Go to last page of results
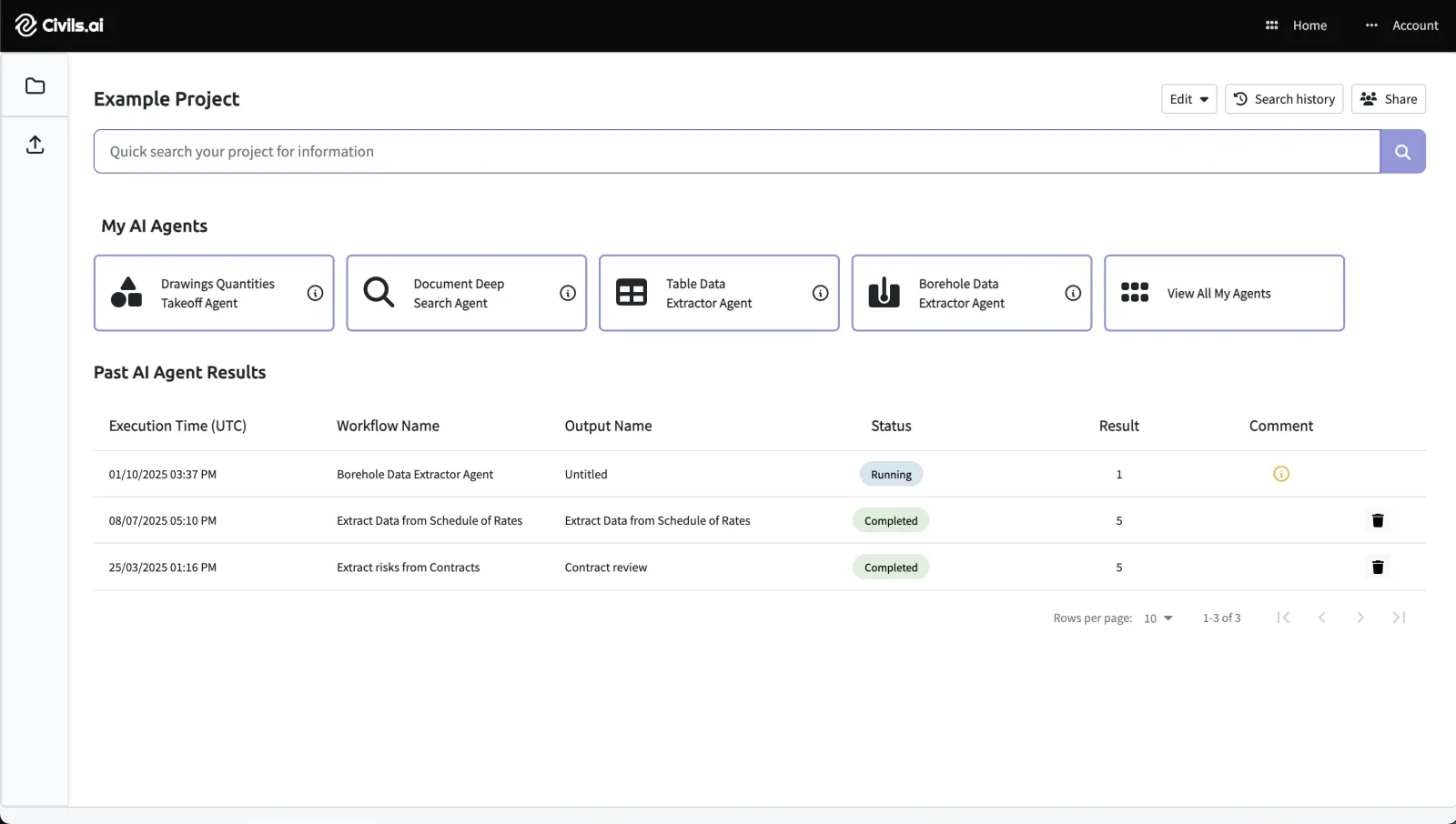 1399,618
